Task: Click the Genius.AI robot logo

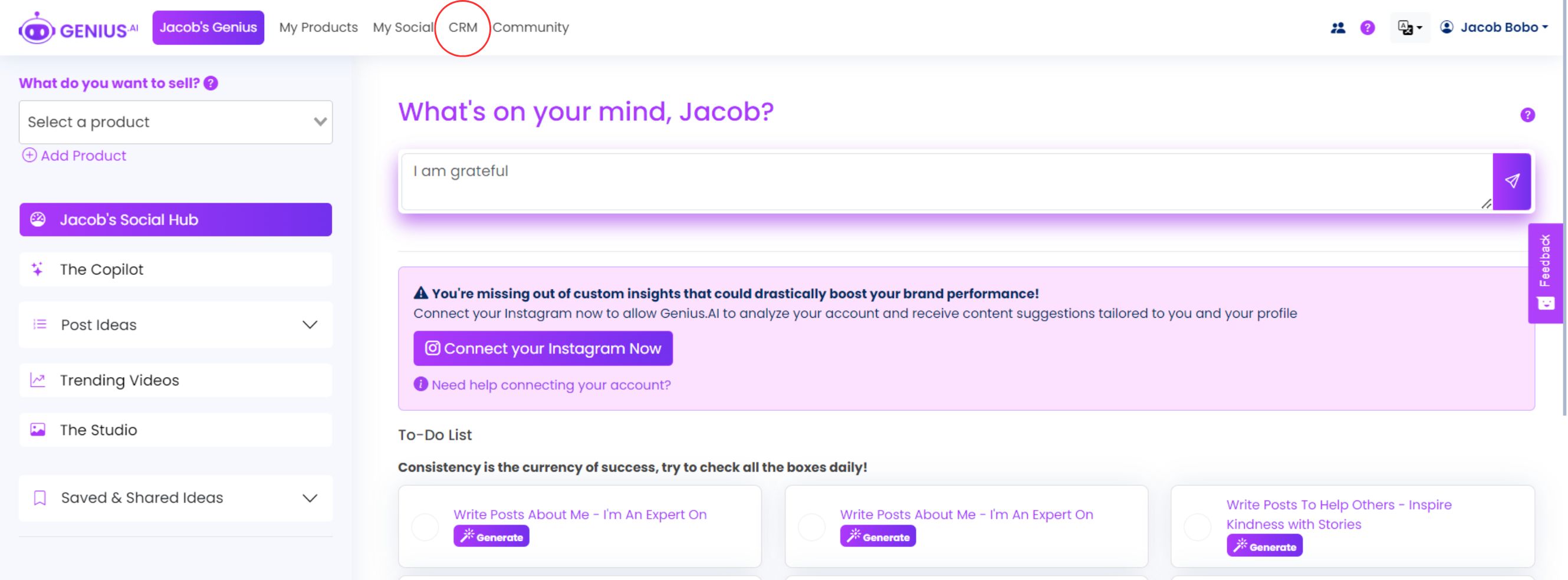Action: pyautogui.click(x=78, y=28)
